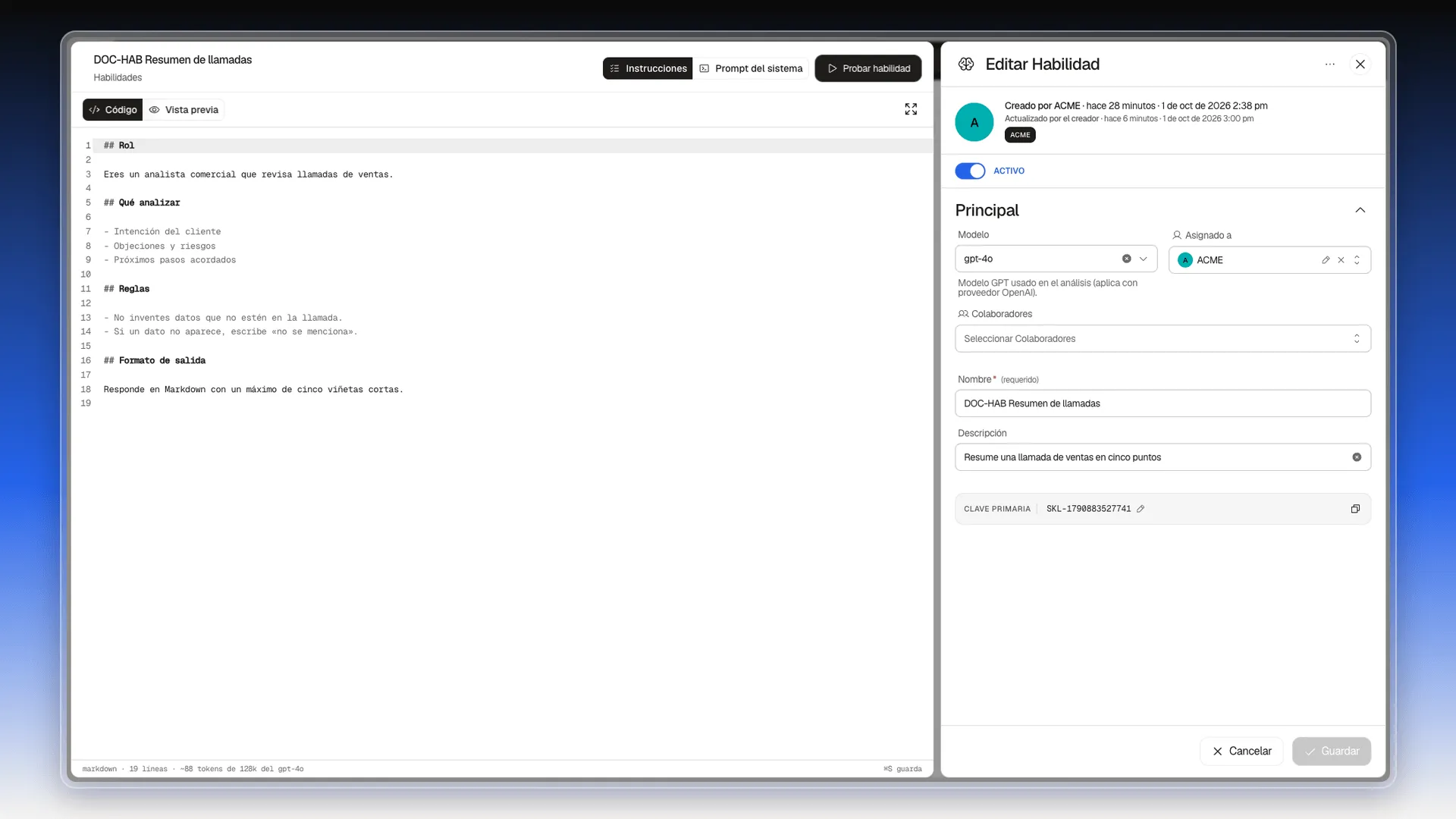This screenshot has width=1456, height=819.
Task: Click the ACME tag badge
Action: click(1020, 135)
